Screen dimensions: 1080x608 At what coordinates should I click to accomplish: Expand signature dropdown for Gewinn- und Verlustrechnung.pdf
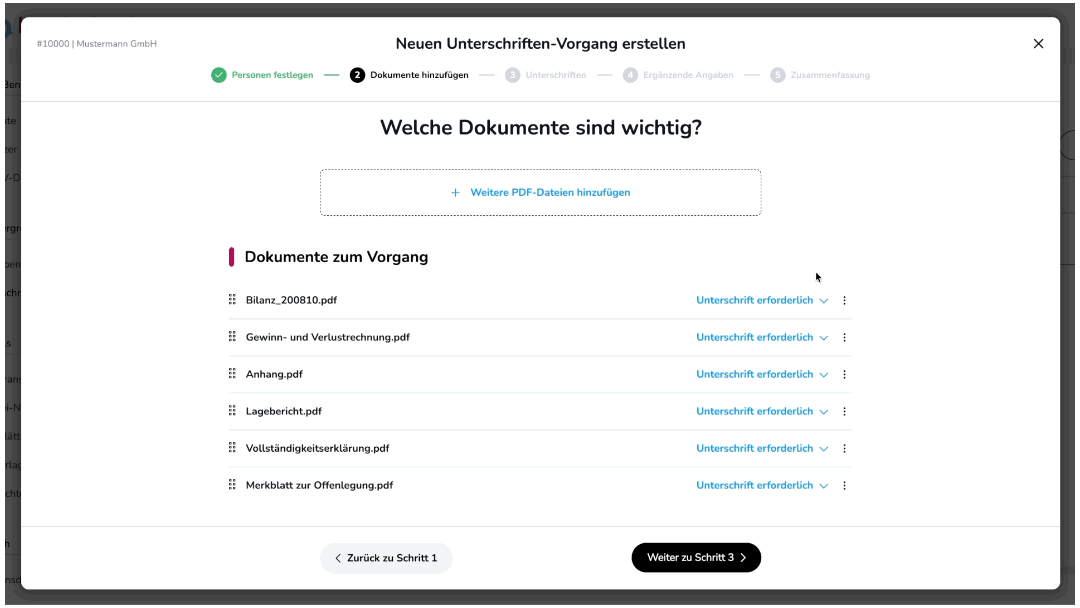point(762,337)
